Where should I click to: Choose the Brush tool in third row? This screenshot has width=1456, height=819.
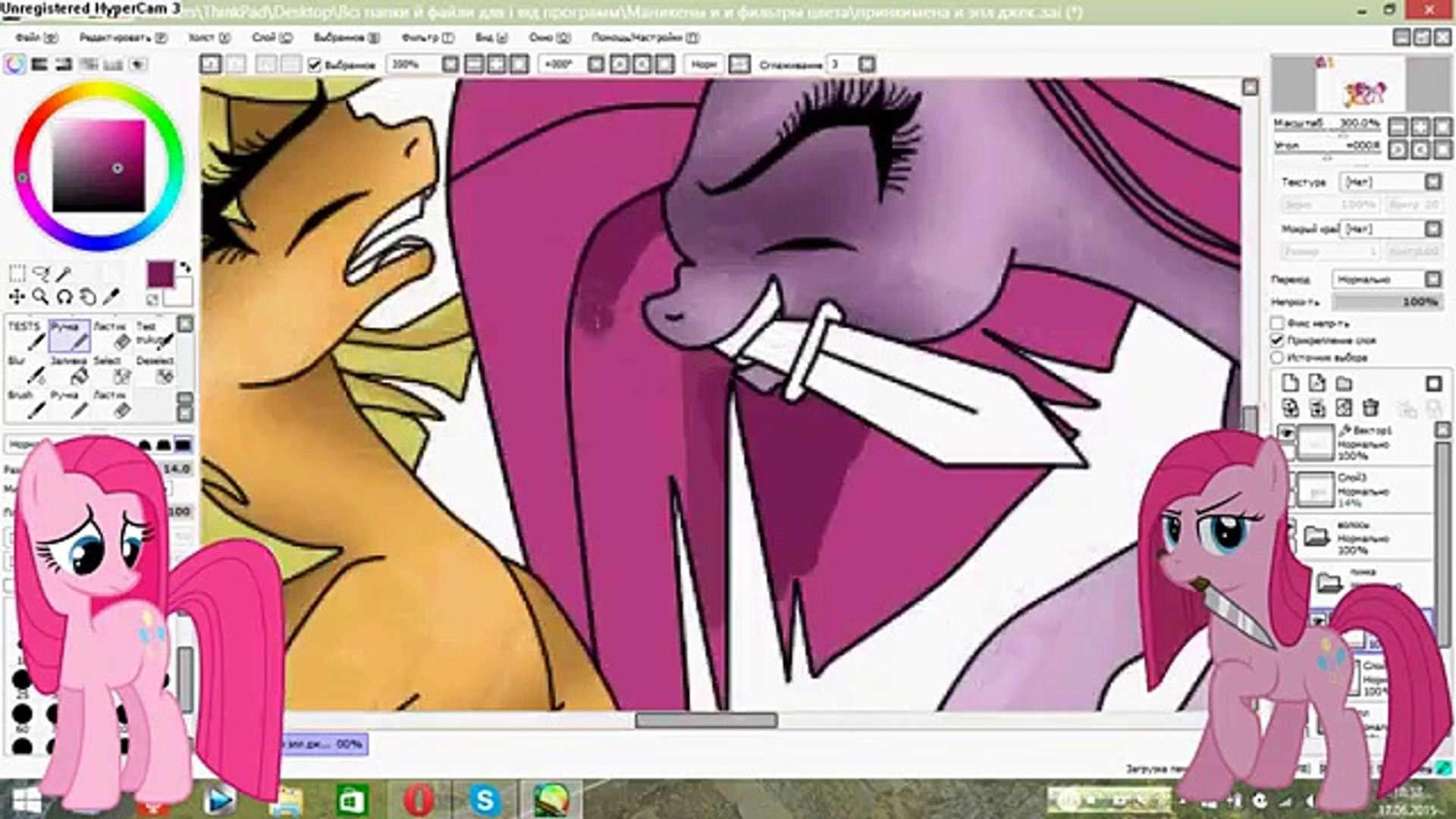click(27, 405)
